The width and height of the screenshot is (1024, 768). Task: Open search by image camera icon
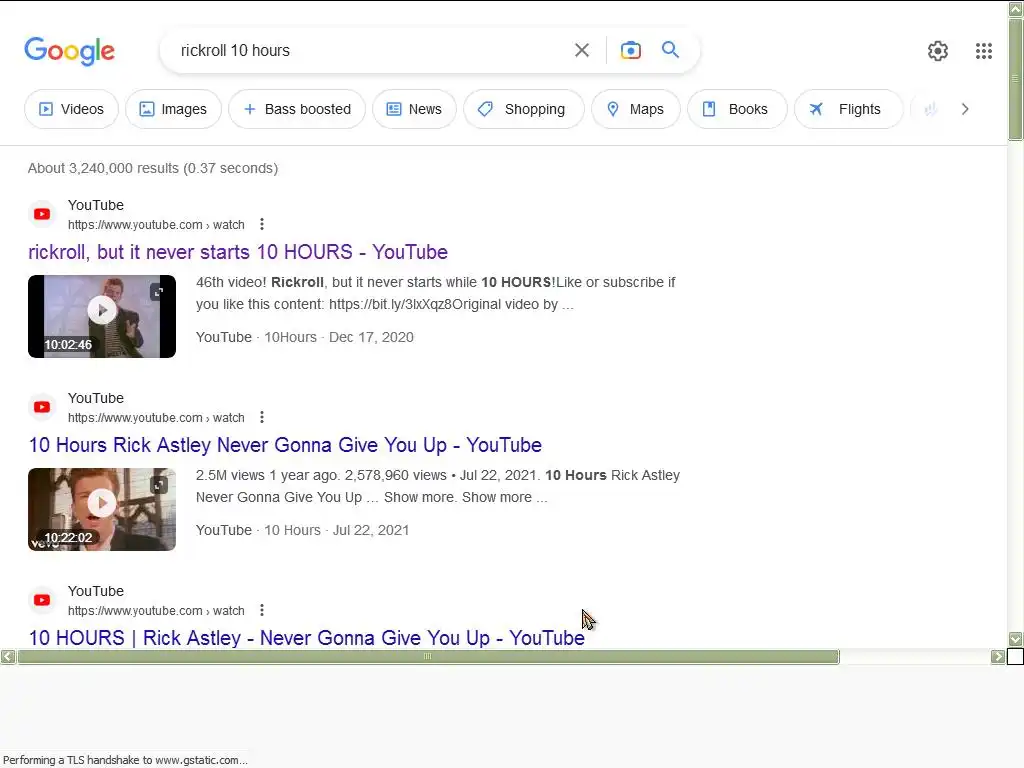630,50
